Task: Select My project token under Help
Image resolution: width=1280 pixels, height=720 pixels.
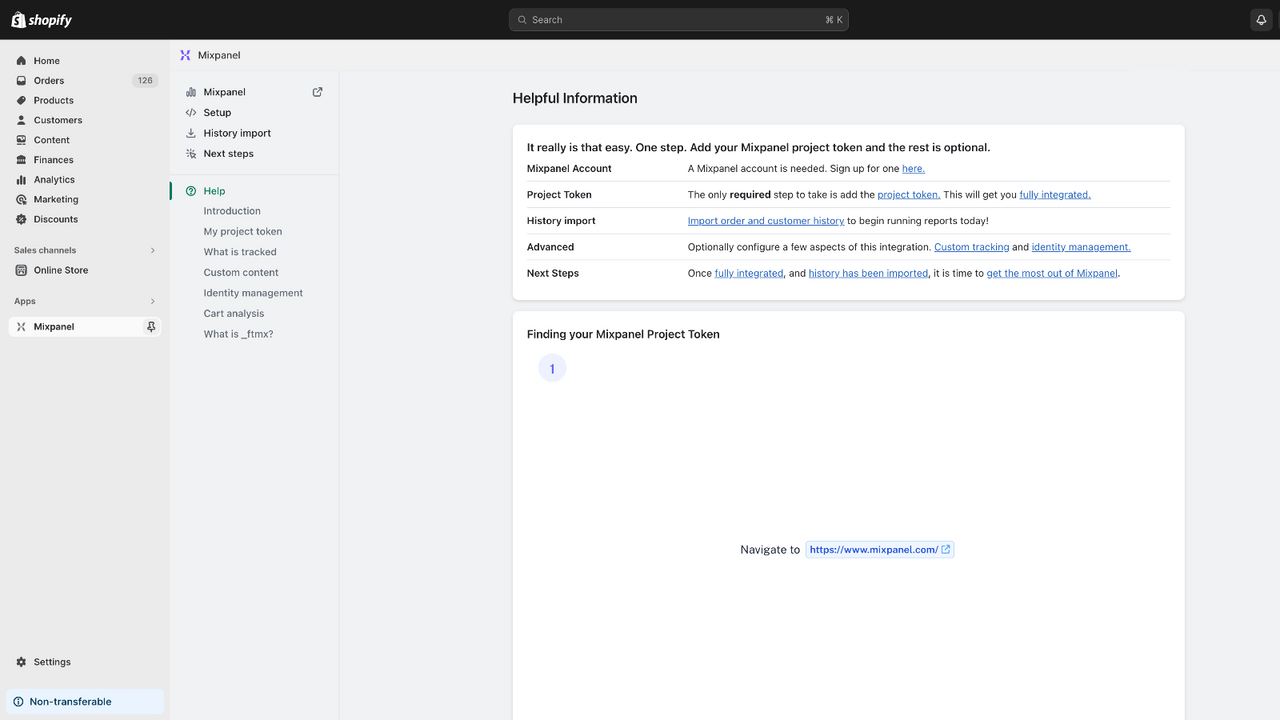Action: coord(243,232)
